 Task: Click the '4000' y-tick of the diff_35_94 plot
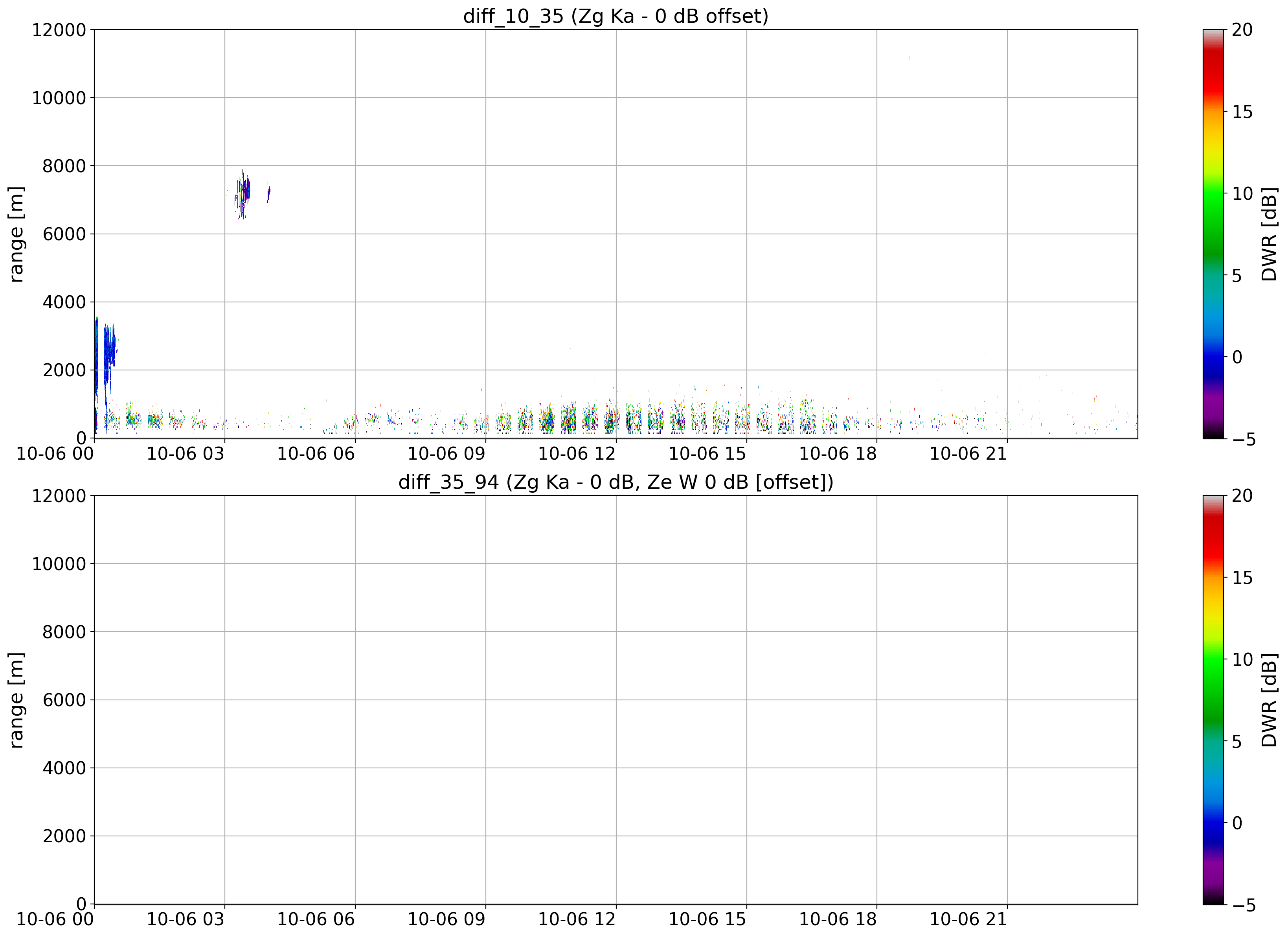click(x=64, y=768)
